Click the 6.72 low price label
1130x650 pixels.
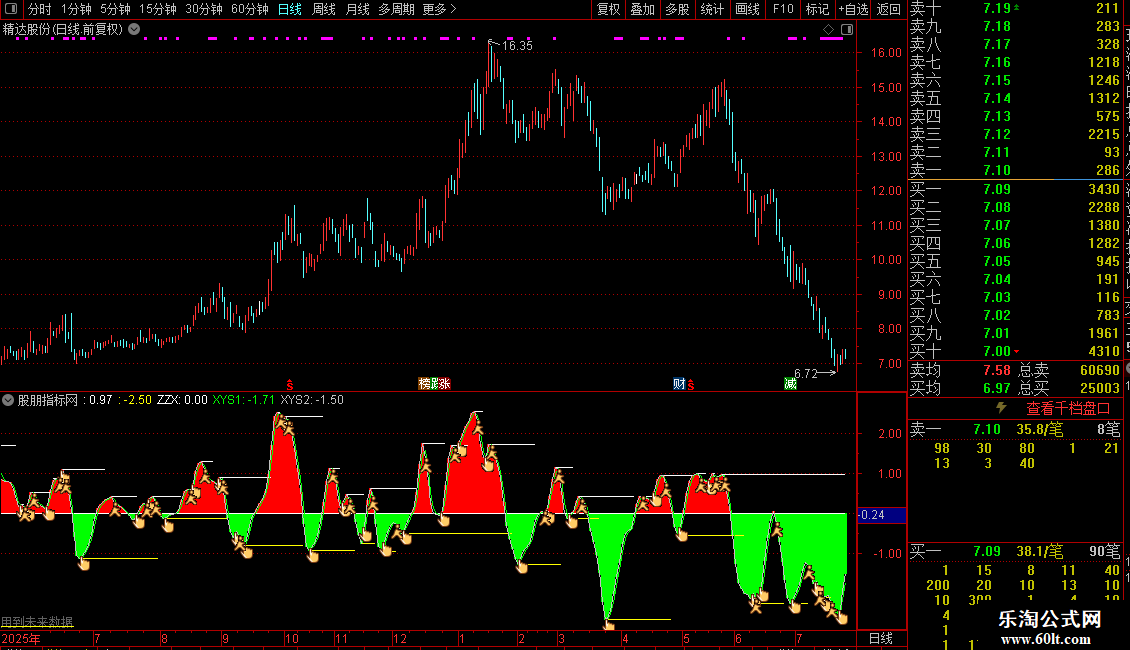[806, 373]
